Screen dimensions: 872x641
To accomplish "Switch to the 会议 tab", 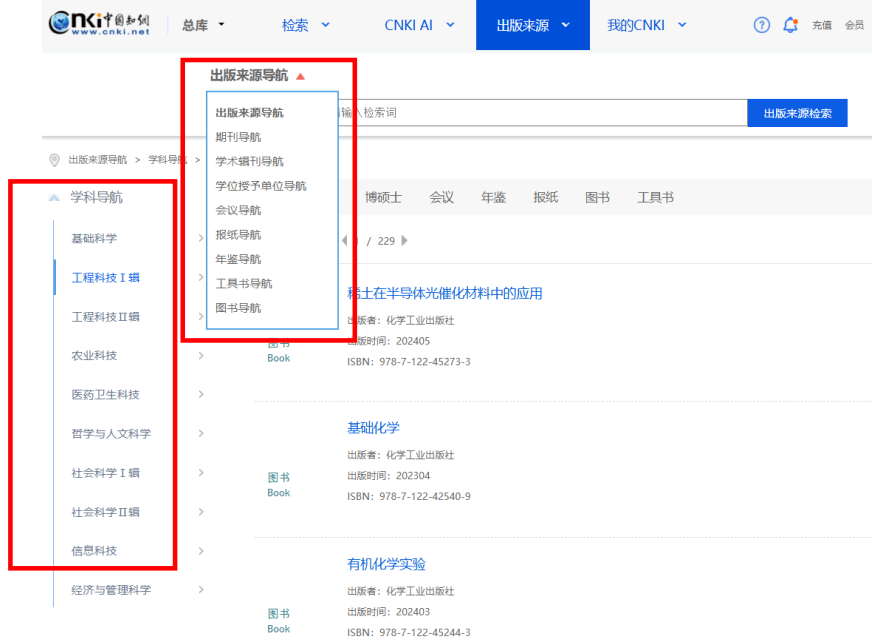I will pos(441,198).
